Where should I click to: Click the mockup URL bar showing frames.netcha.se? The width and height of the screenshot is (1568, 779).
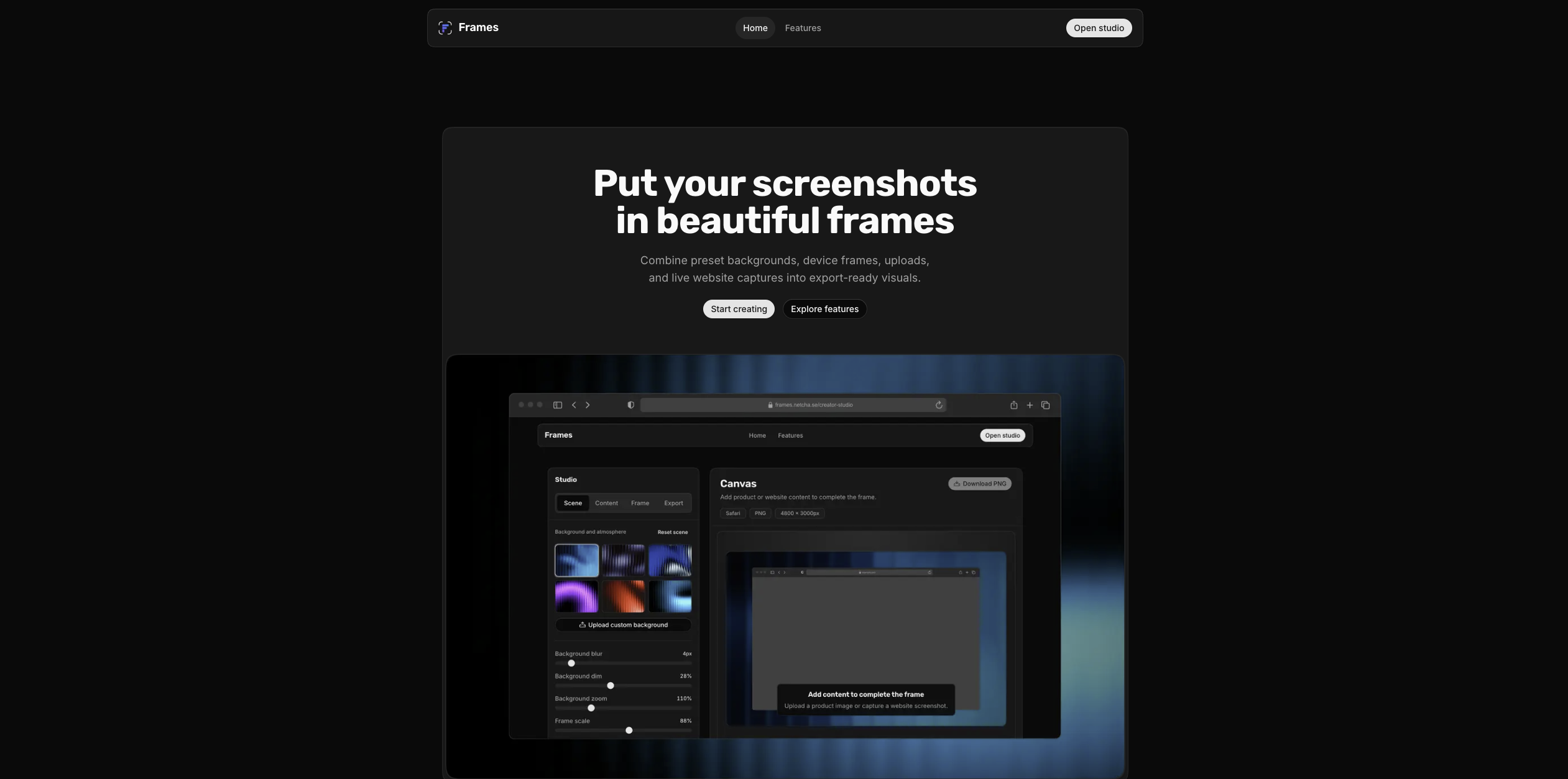(x=793, y=405)
